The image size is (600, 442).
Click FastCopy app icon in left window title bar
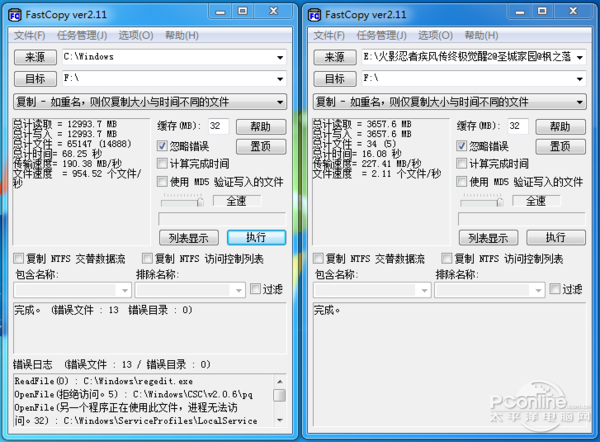pyautogui.click(x=15, y=15)
